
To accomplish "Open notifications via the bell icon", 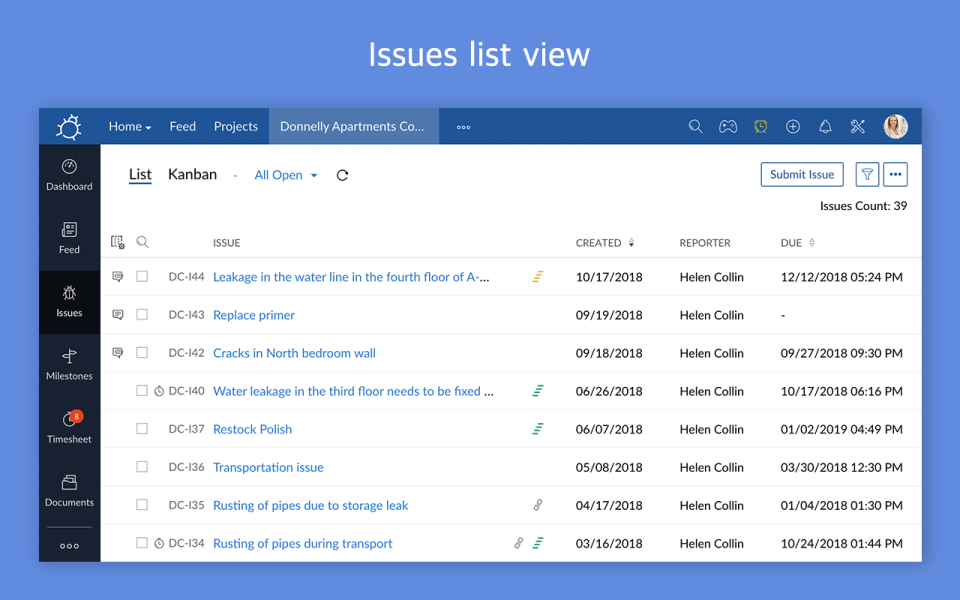I will point(825,126).
